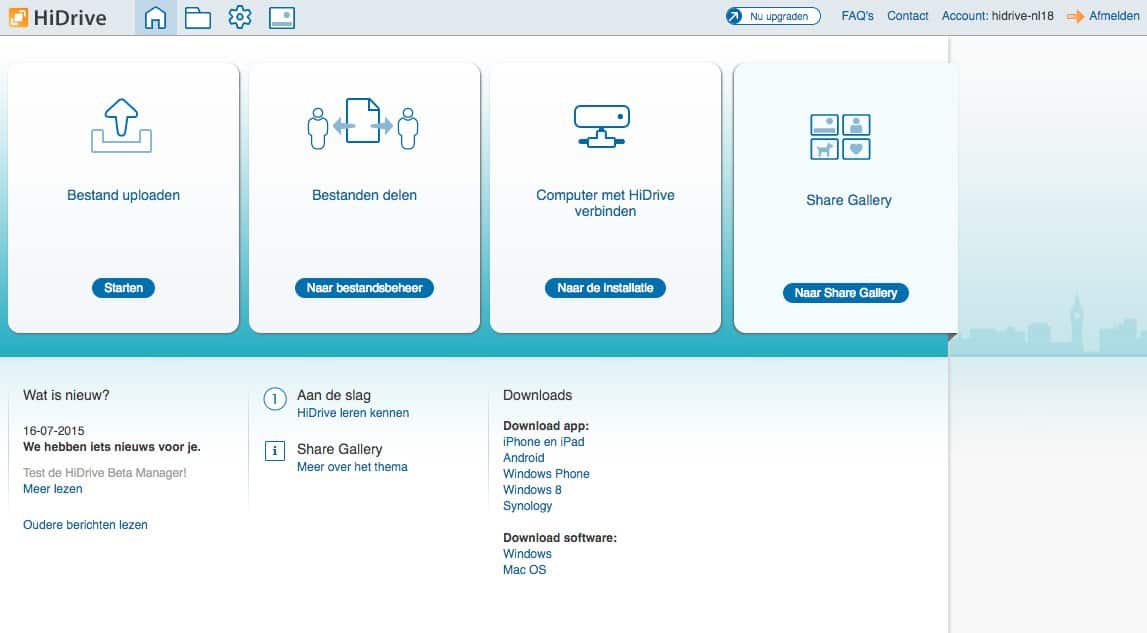Image resolution: width=1147 pixels, height=633 pixels.
Task: Open HiDrive leren kennen link
Action: click(x=353, y=413)
